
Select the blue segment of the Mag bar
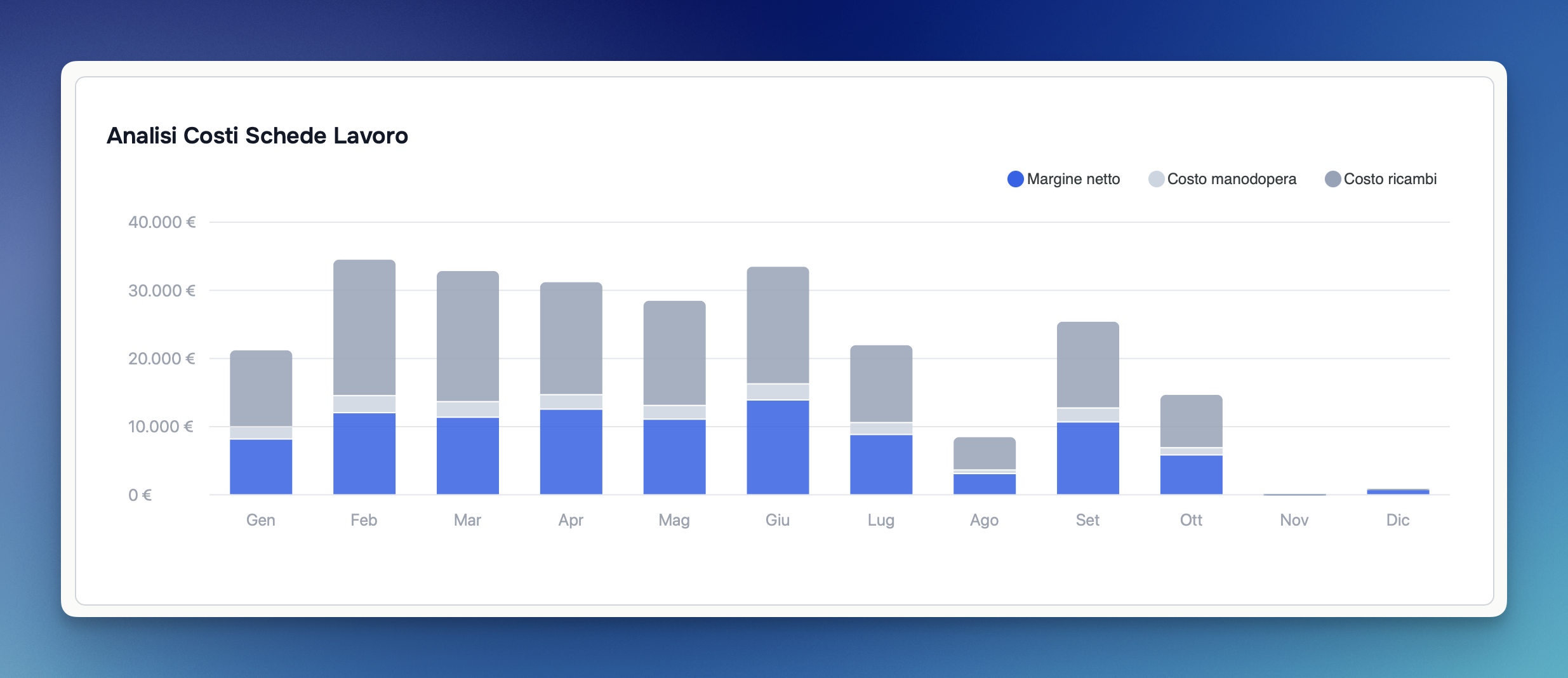(674, 456)
